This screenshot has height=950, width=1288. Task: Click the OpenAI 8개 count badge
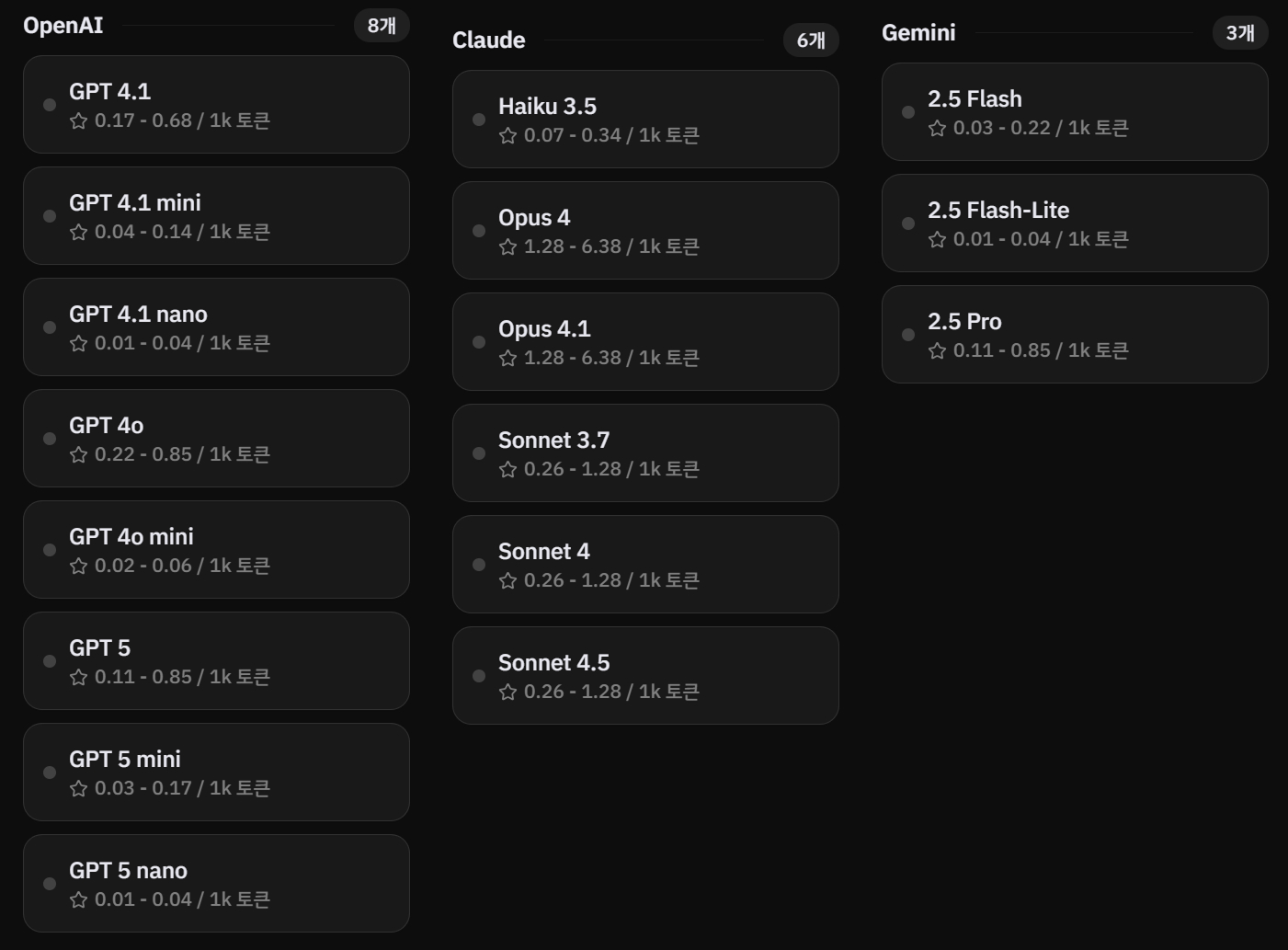[x=382, y=26]
